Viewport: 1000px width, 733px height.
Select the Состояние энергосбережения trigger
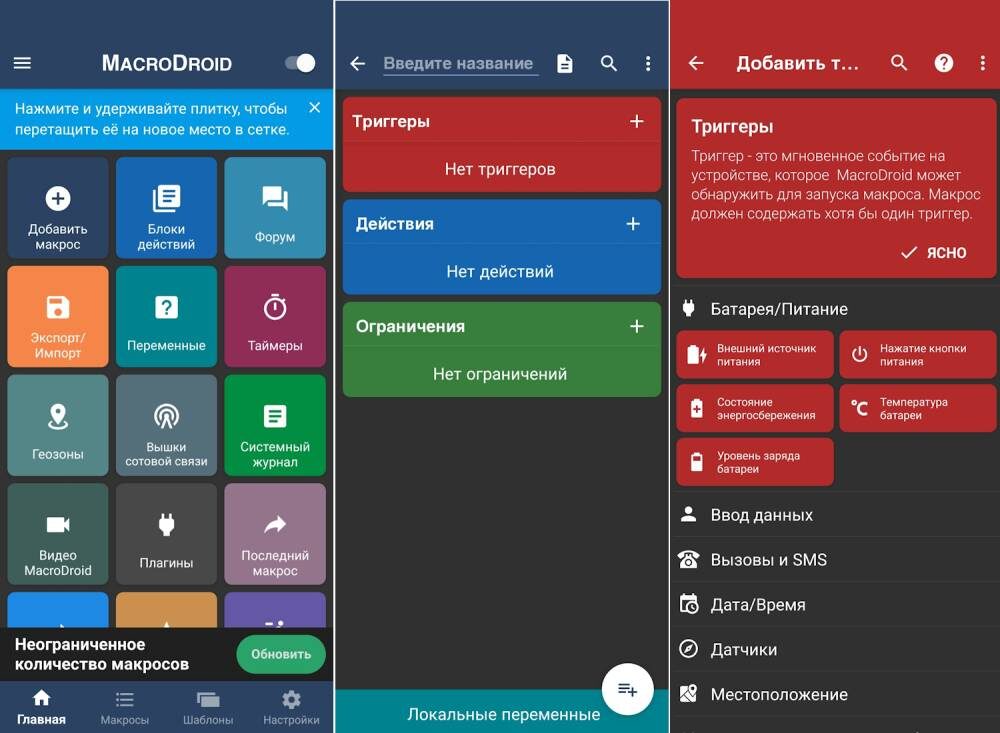[755, 408]
